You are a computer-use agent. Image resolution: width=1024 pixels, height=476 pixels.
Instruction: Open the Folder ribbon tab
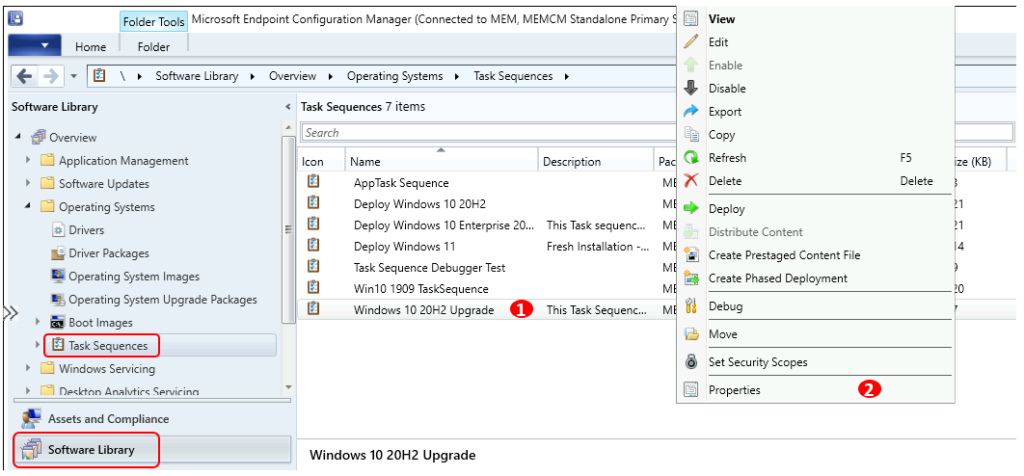(x=153, y=46)
